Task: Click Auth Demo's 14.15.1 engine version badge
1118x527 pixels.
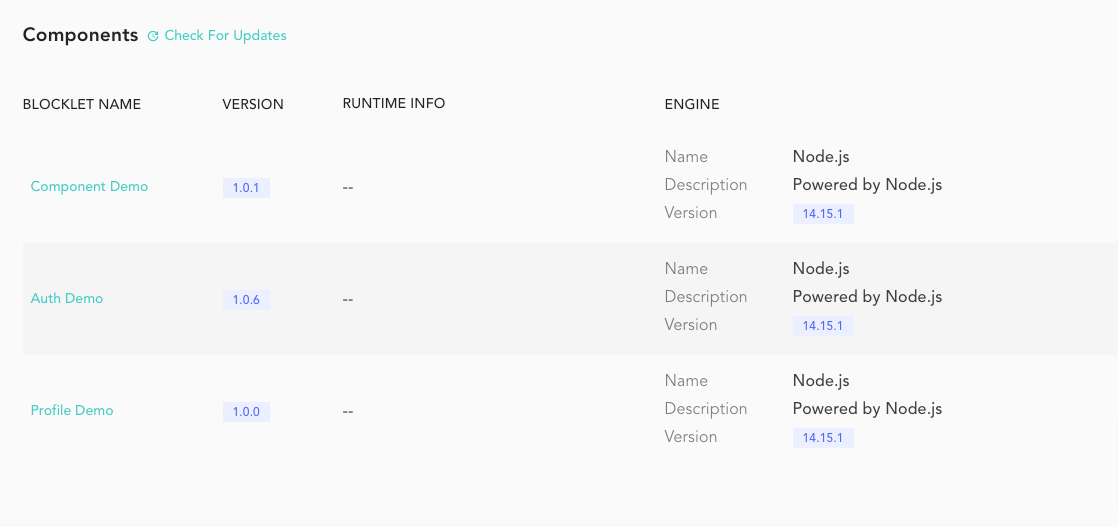Action: tap(823, 326)
